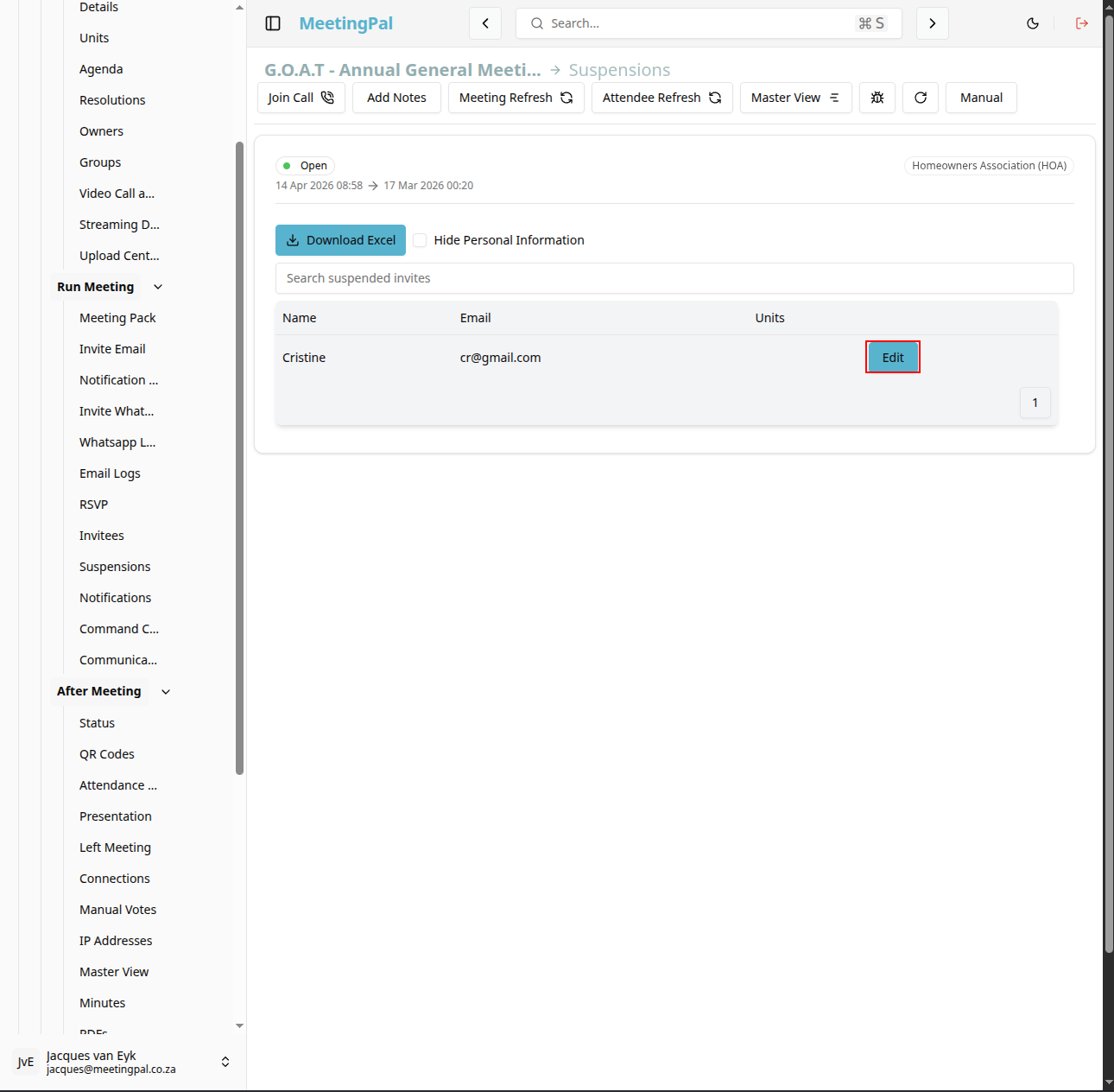This screenshot has height=1092, width=1114.
Task: Open Email Logs sidebar item
Action: coord(110,473)
